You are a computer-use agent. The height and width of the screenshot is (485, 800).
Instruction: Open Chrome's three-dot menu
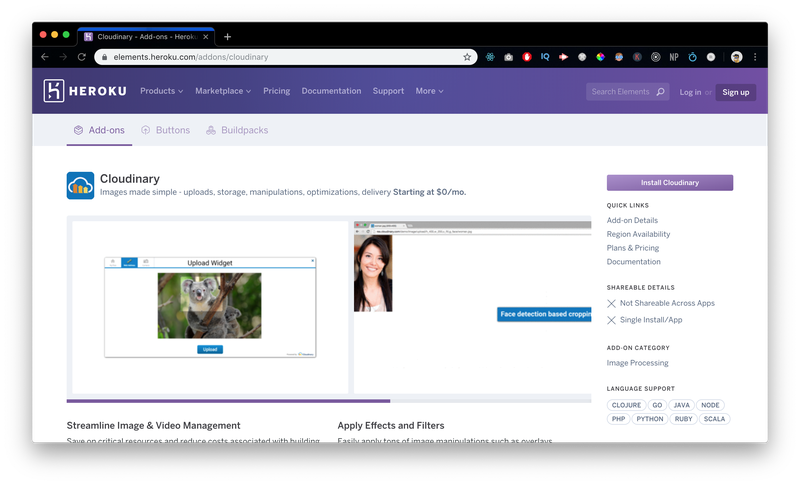click(x=755, y=57)
